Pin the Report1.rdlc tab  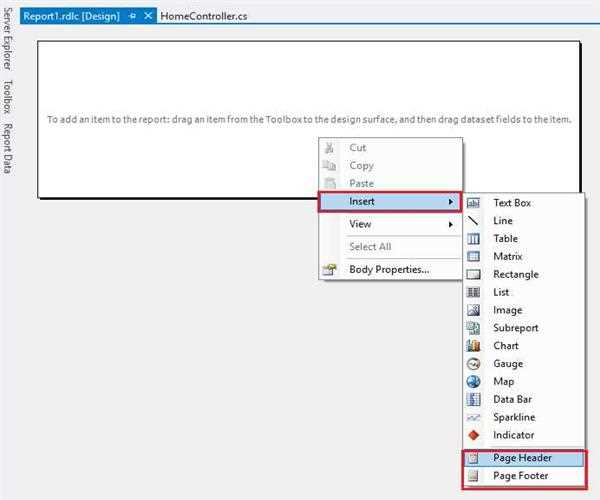click(x=133, y=16)
